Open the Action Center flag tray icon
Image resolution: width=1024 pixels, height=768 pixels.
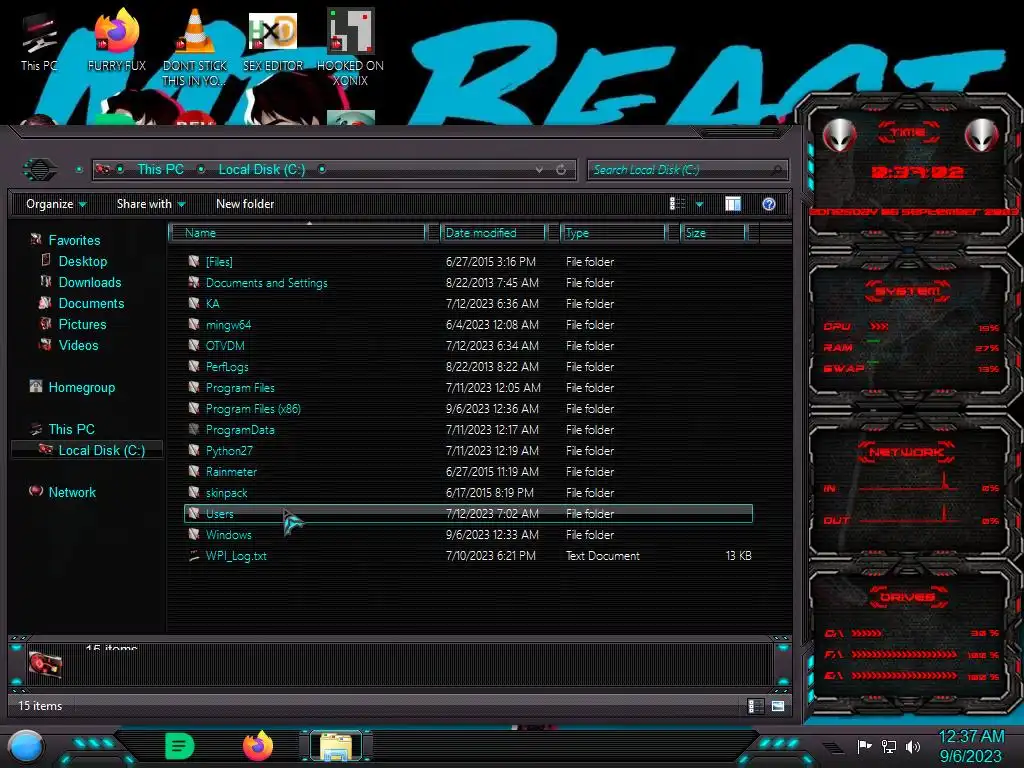pyautogui.click(x=864, y=746)
